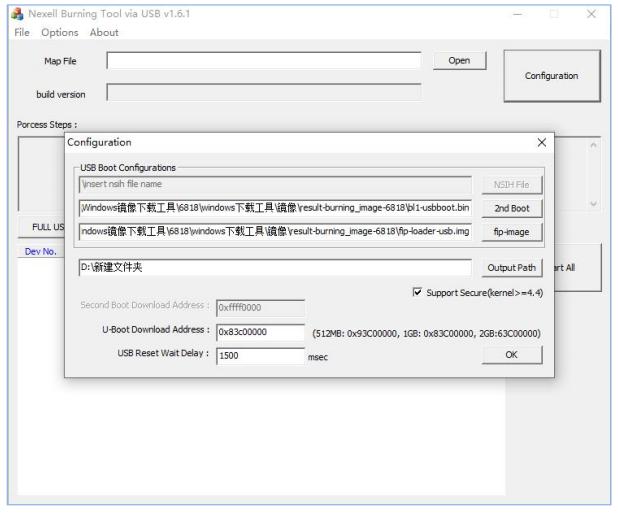Viewport: 618px width, 513px height.
Task: Open the About menu
Action: tap(104, 32)
